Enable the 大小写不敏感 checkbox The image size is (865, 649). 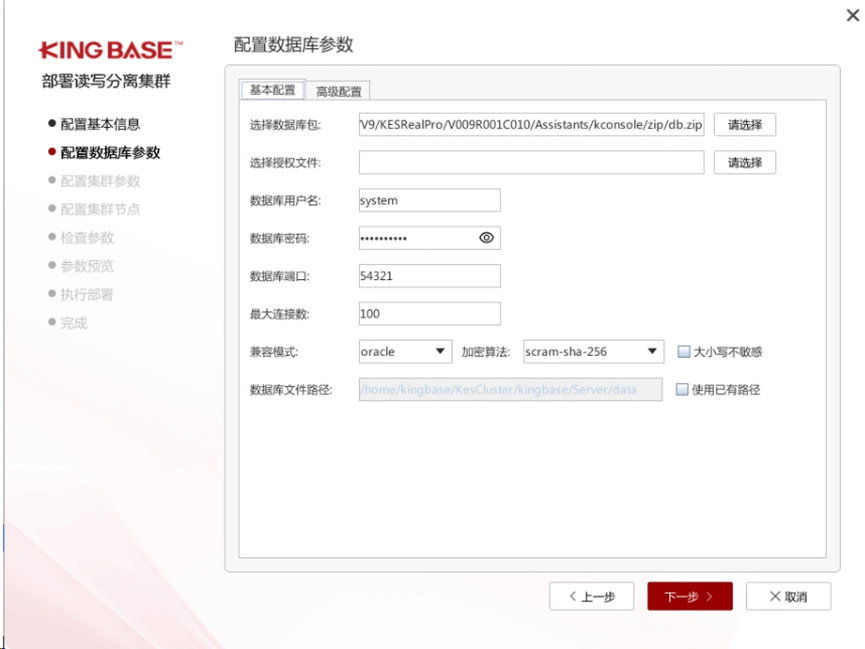(x=684, y=352)
